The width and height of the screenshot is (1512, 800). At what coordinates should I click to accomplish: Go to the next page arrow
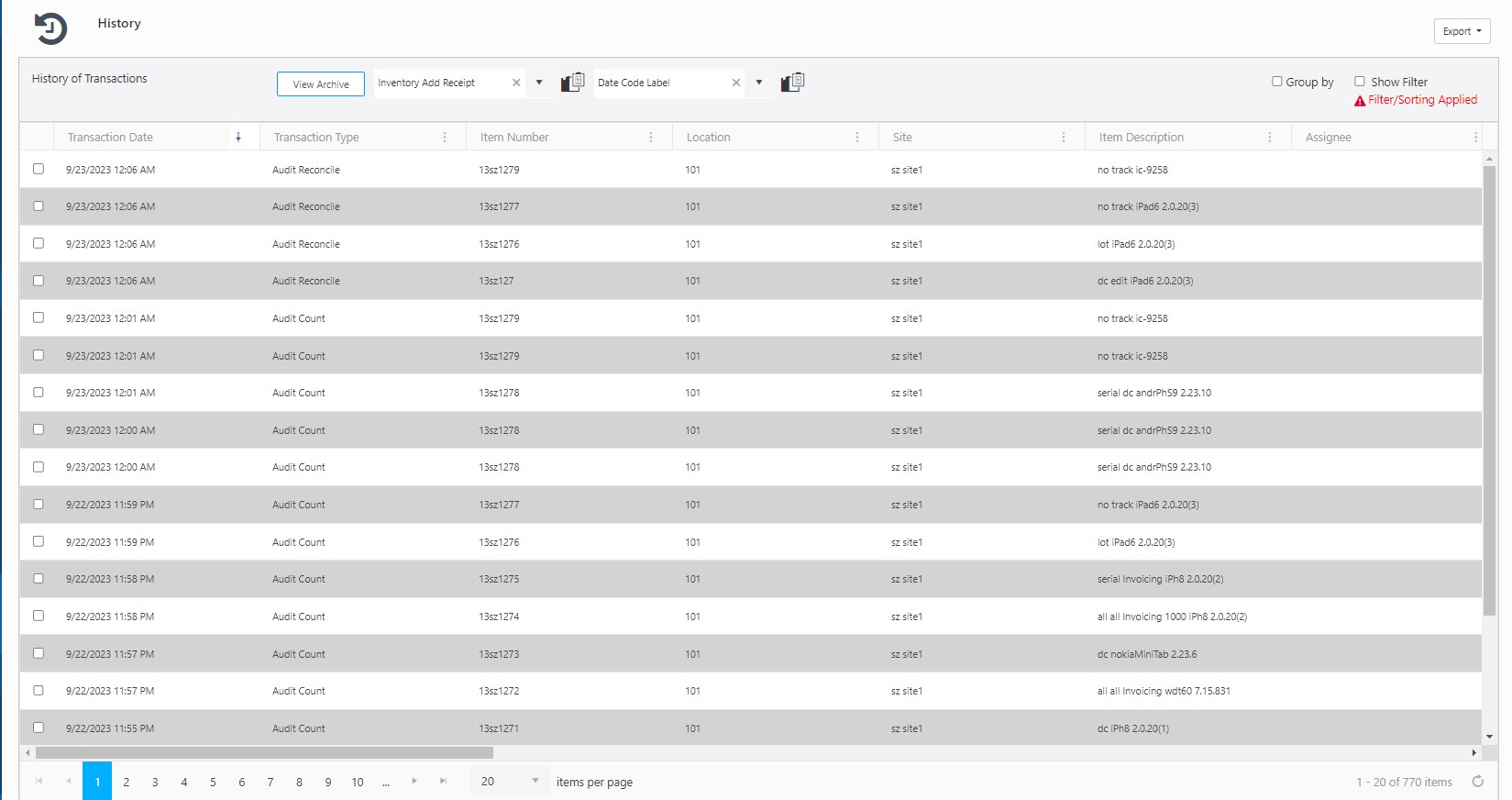click(x=414, y=782)
